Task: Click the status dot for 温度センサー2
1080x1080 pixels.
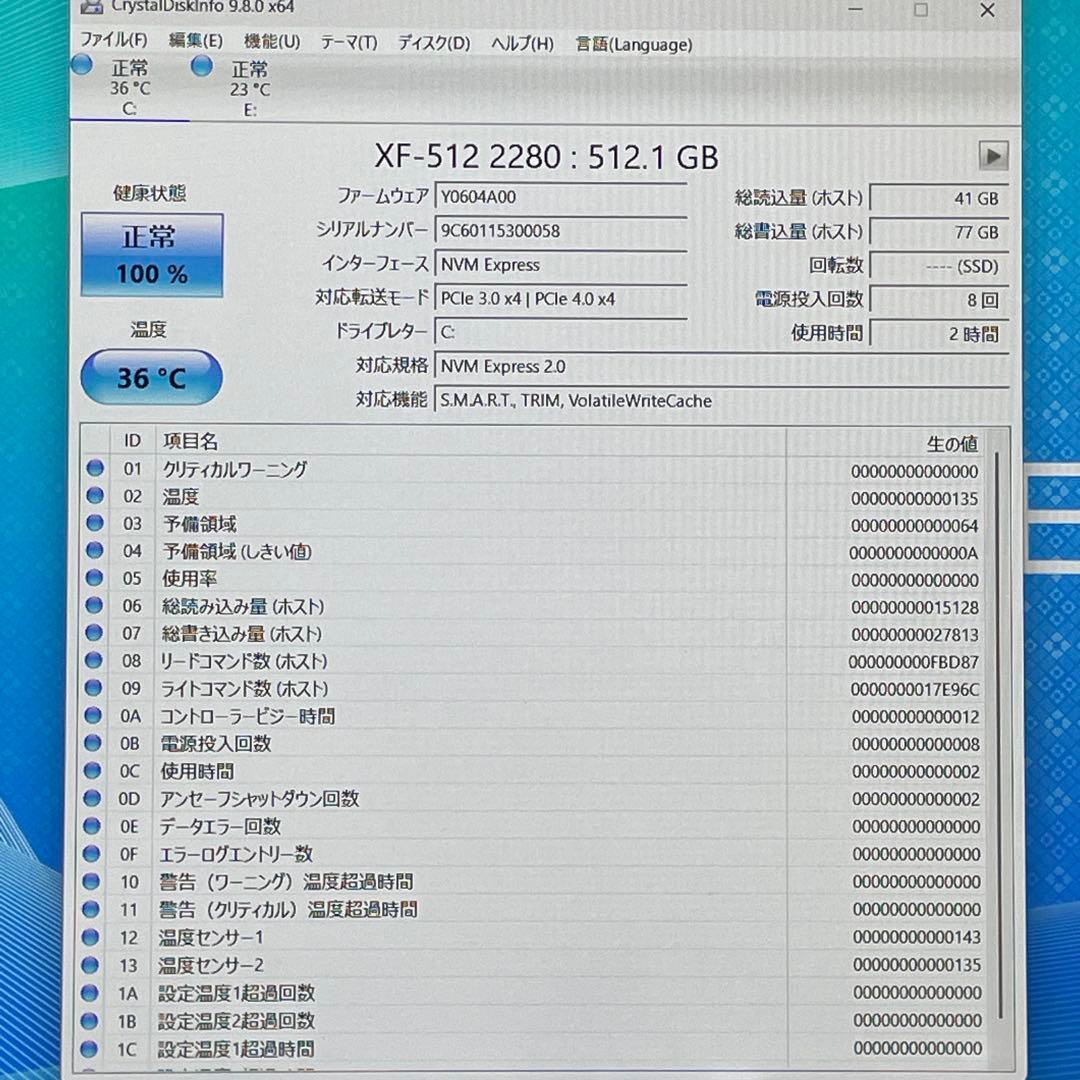Action: point(90,964)
